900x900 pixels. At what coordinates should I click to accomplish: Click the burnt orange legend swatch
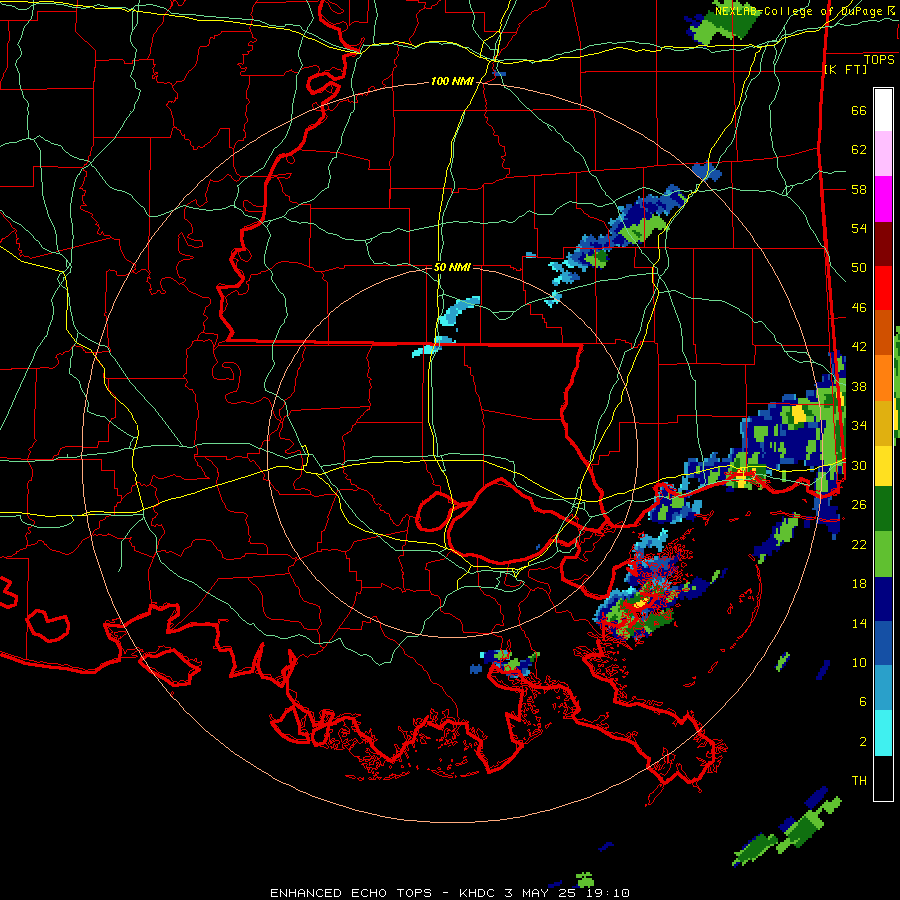[x=883, y=332]
